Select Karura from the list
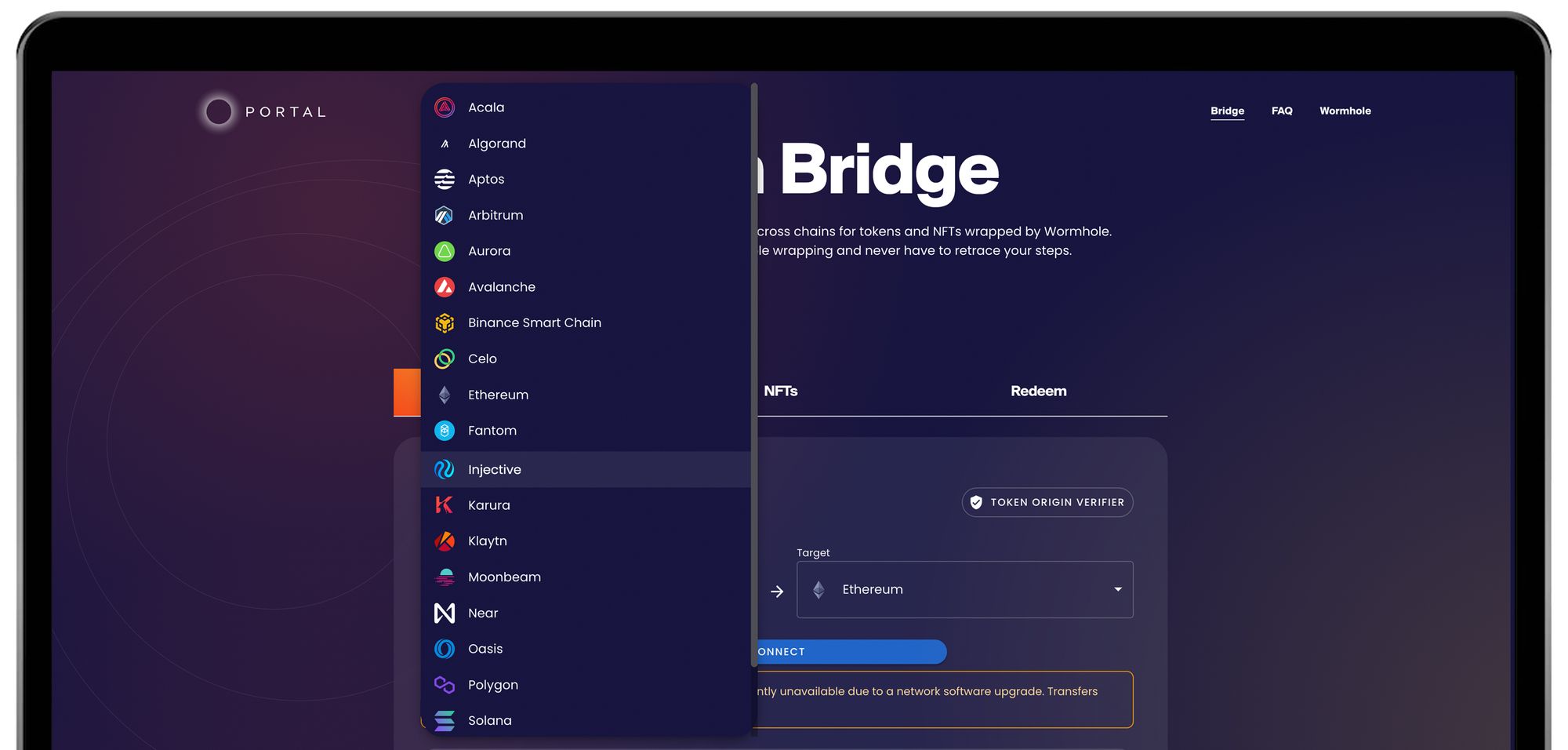 [x=586, y=505]
